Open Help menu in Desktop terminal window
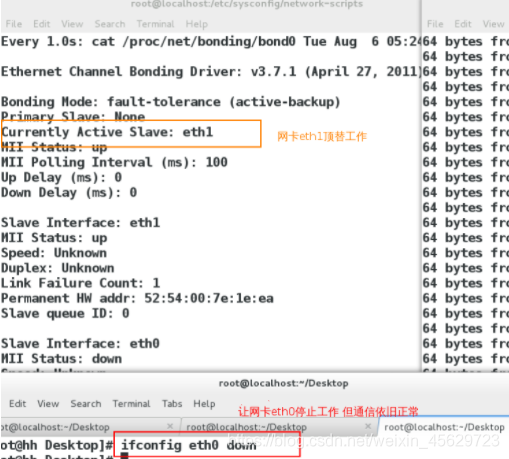 (x=204, y=404)
